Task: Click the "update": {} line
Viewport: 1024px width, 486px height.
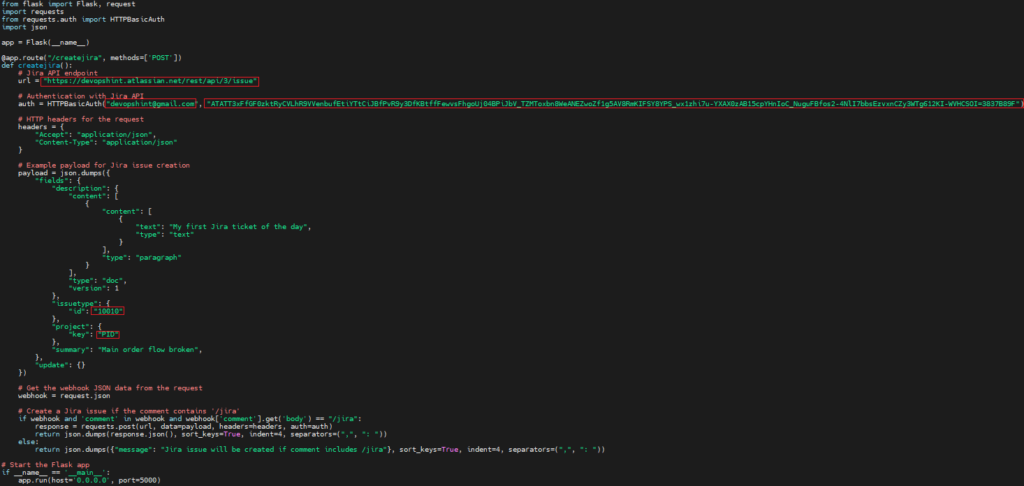Action: pyautogui.click(x=60, y=364)
